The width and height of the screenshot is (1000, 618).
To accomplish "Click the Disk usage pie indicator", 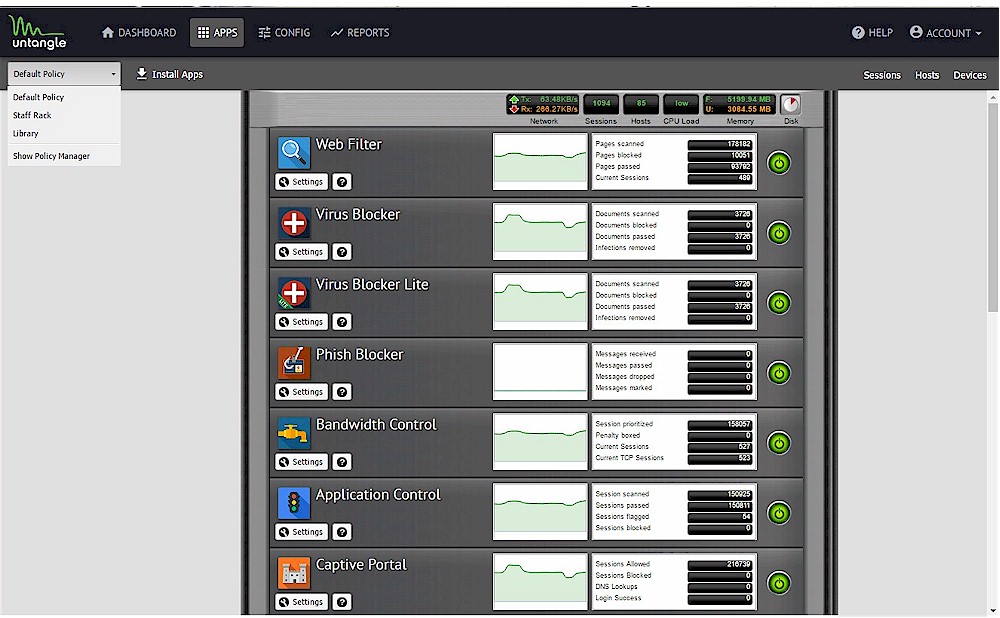I will click(x=790, y=104).
